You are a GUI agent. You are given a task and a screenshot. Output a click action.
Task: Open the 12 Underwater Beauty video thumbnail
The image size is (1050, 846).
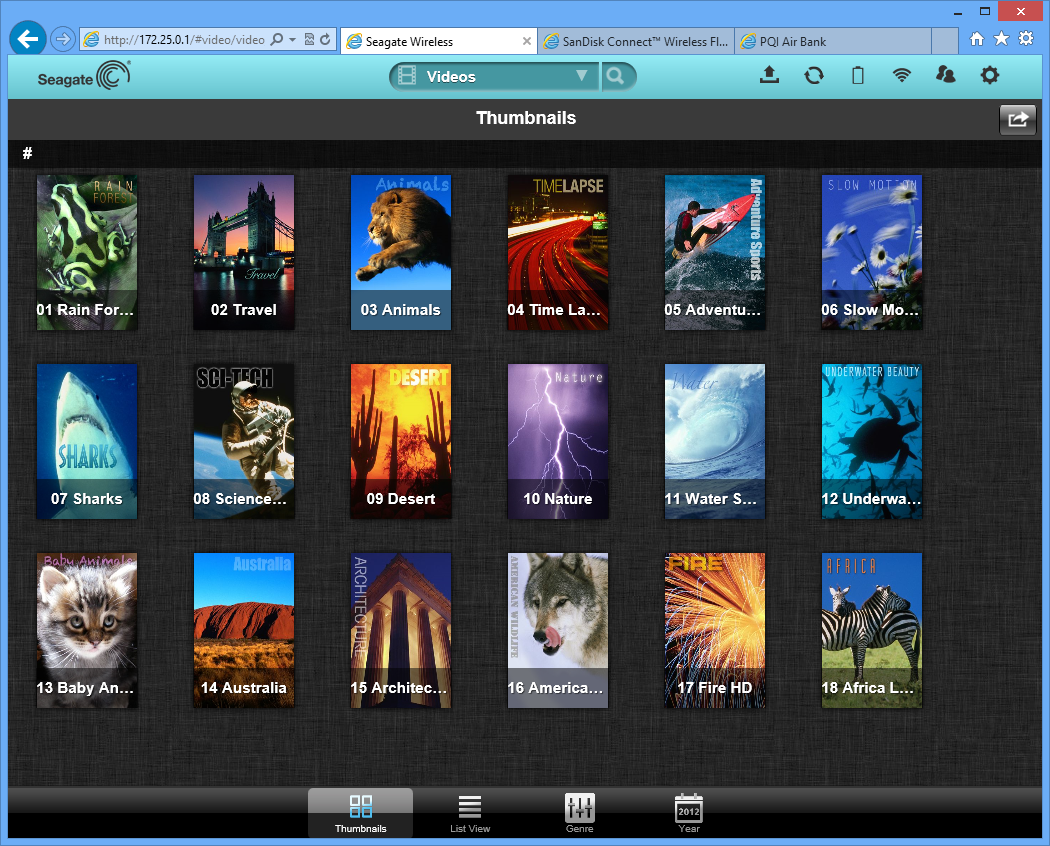tap(872, 441)
